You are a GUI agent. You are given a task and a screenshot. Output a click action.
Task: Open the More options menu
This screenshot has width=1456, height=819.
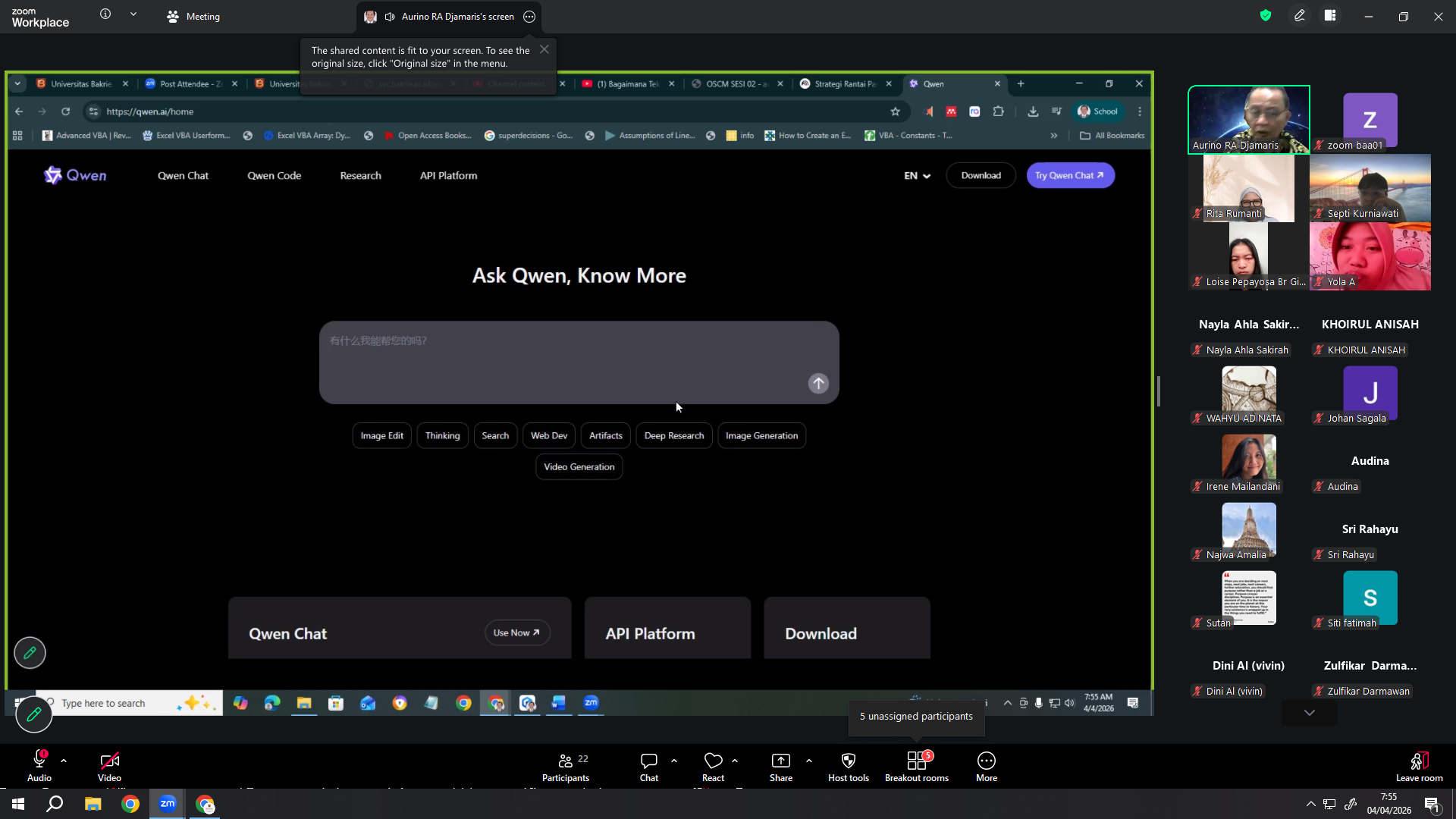[x=987, y=766]
